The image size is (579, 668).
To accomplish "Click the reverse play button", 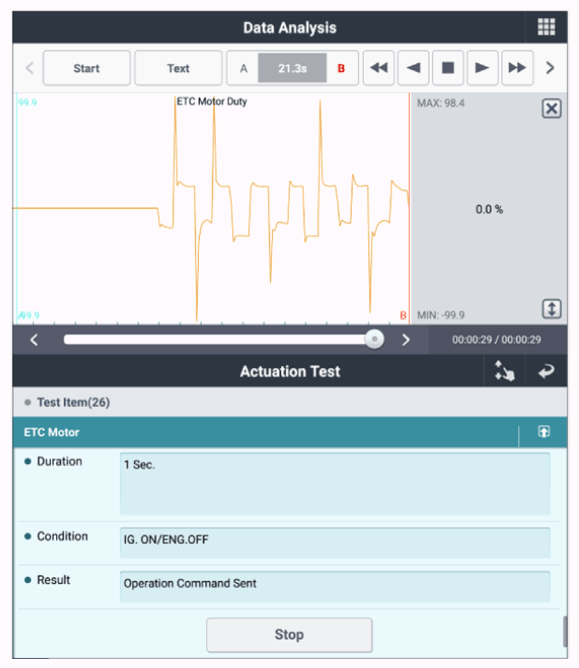I will (413, 68).
